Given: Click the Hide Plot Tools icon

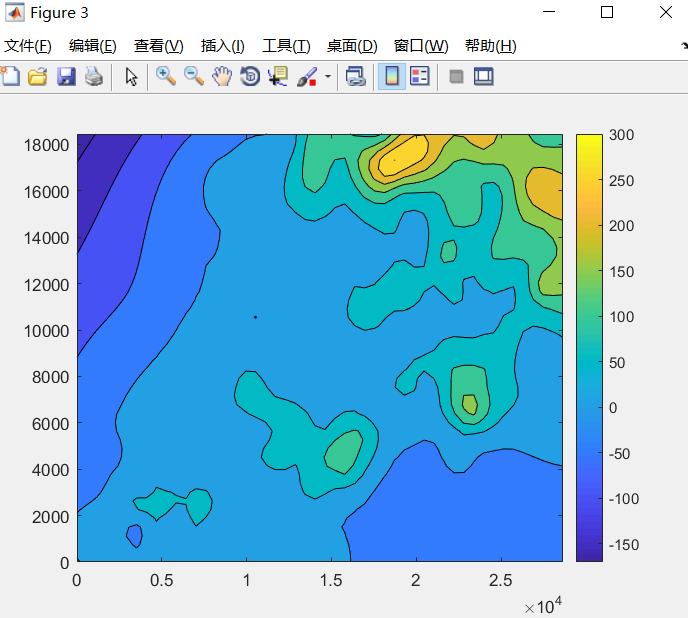Looking at the screenshot, I should coord(456,76).
